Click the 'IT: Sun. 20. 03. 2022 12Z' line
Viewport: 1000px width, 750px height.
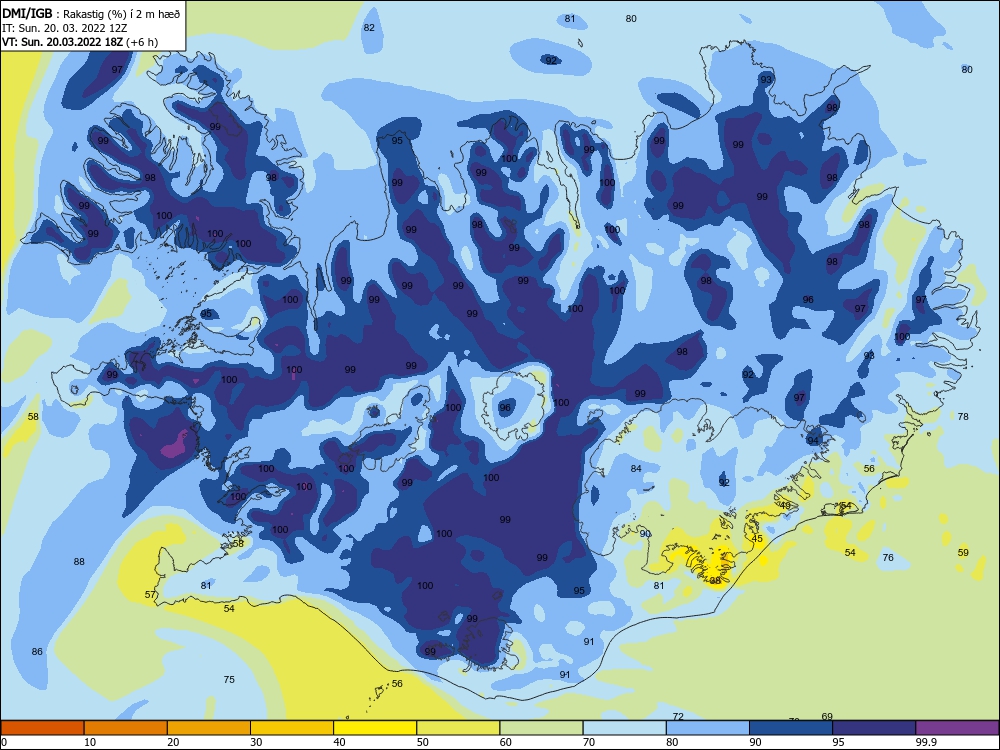[64, 28]
